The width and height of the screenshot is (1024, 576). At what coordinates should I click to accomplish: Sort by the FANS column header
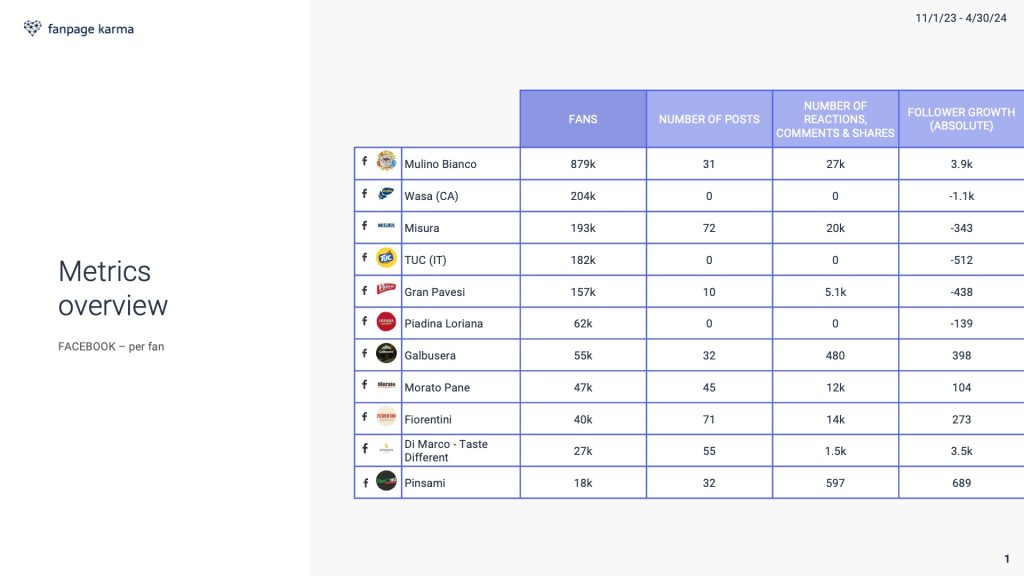(x=583, y=119)
